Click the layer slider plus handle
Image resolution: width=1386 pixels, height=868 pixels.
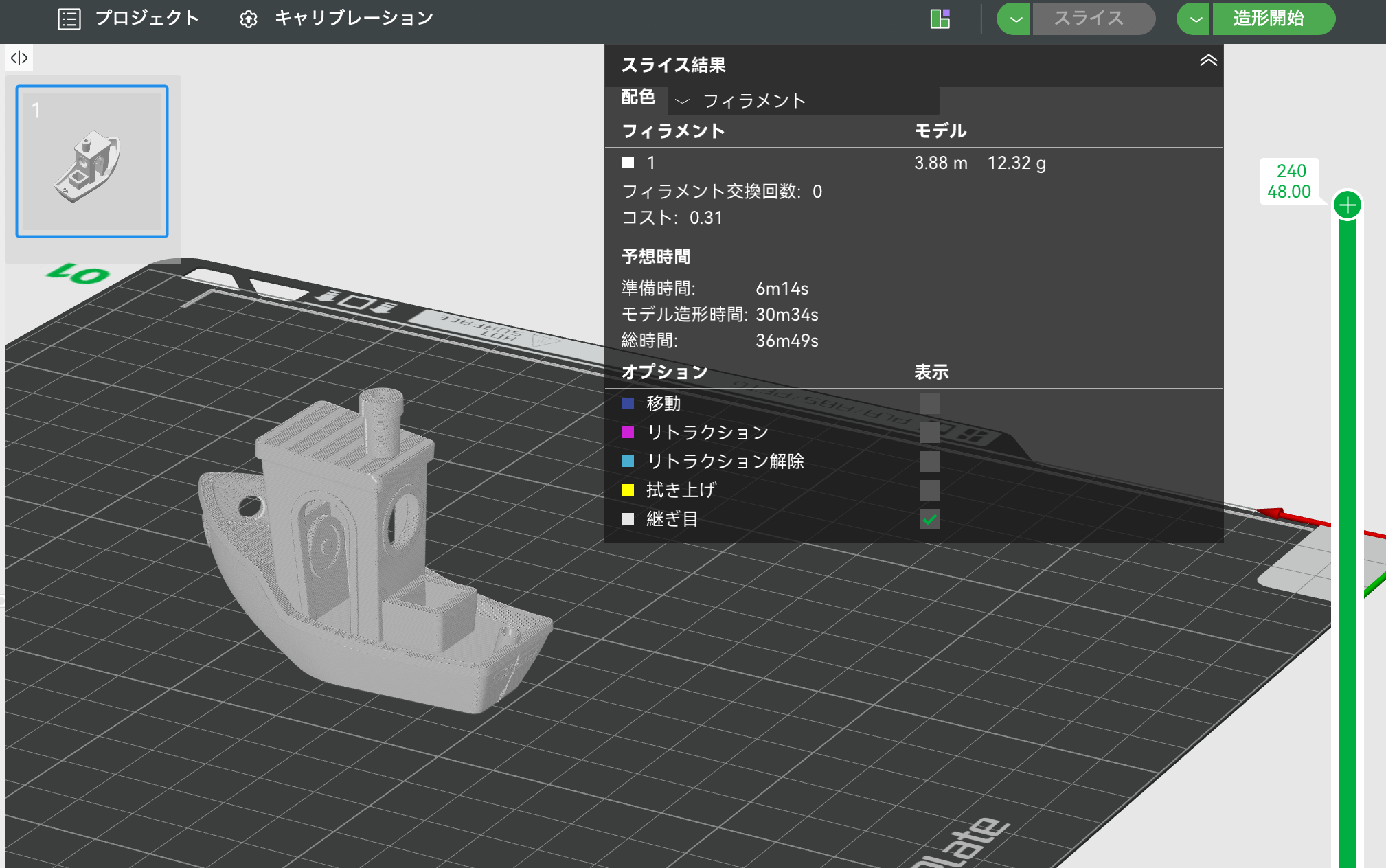(1348, 205)
